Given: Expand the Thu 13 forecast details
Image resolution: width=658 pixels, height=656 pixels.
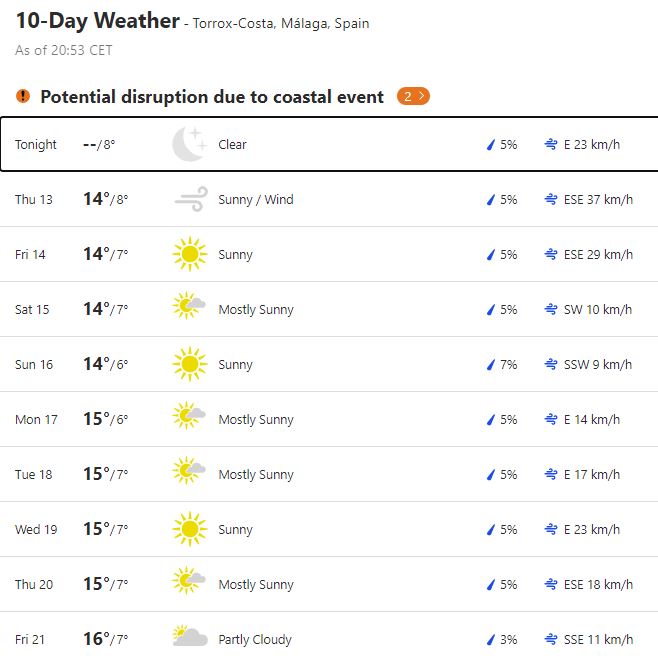Looking at the screenshot, I should (x=329, y=199).
